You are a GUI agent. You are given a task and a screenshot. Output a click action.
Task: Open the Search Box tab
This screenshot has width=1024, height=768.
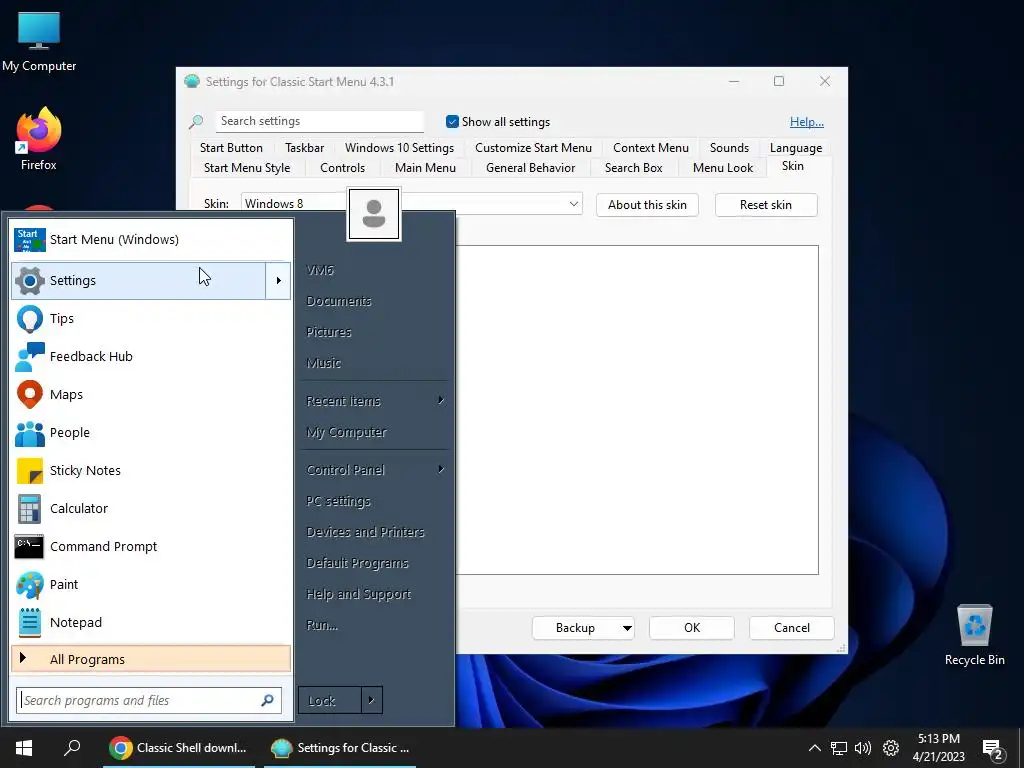(x=633, y=168)
